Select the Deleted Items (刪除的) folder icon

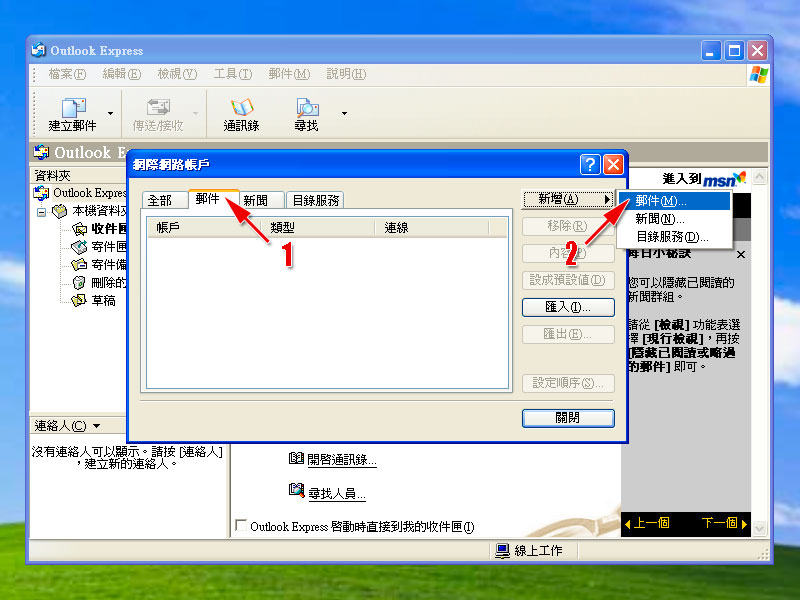(x=79, y=282)
